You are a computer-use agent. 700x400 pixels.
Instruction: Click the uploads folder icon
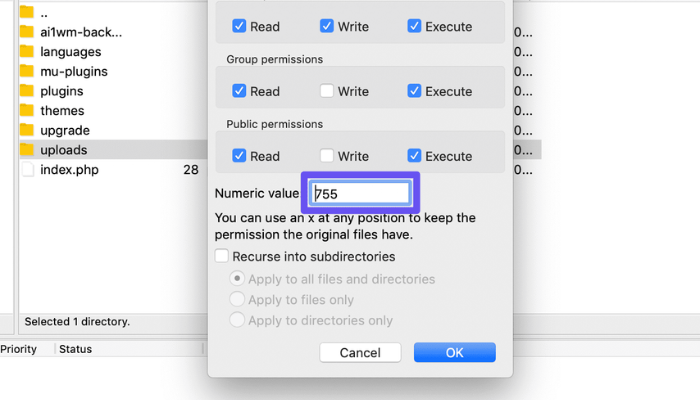(x=27, y=150)
